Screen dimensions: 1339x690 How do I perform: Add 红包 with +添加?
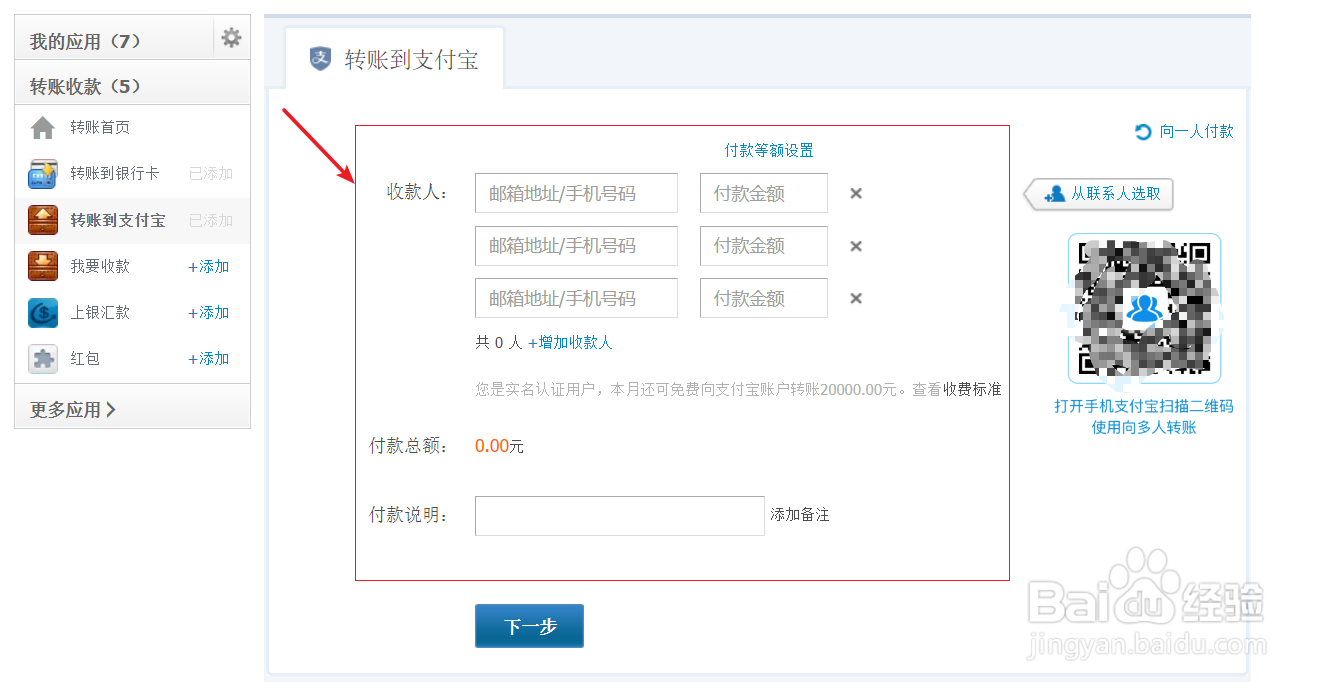pos(209,358)
